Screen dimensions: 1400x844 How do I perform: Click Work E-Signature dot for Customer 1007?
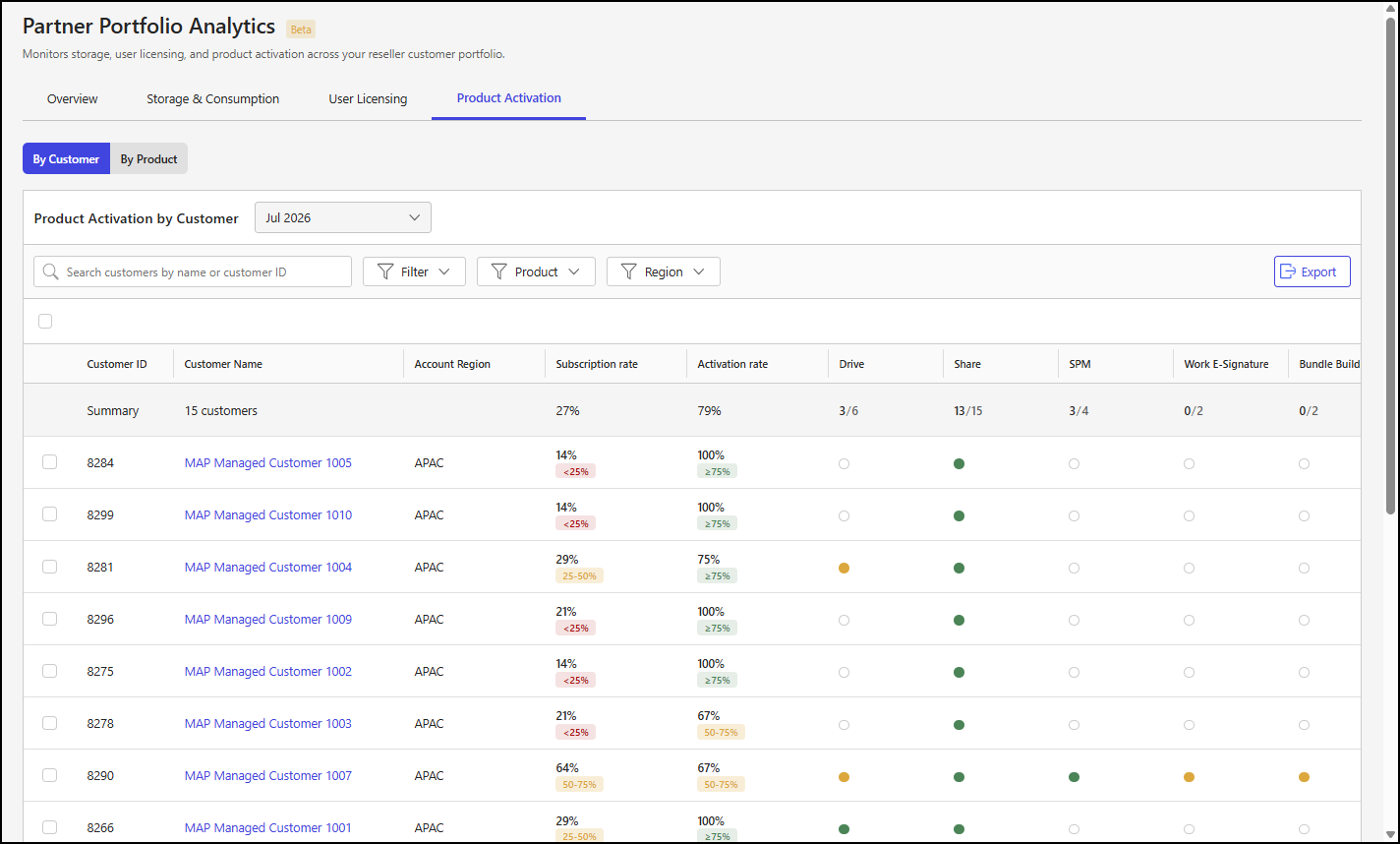click(x=1189, y=777)
